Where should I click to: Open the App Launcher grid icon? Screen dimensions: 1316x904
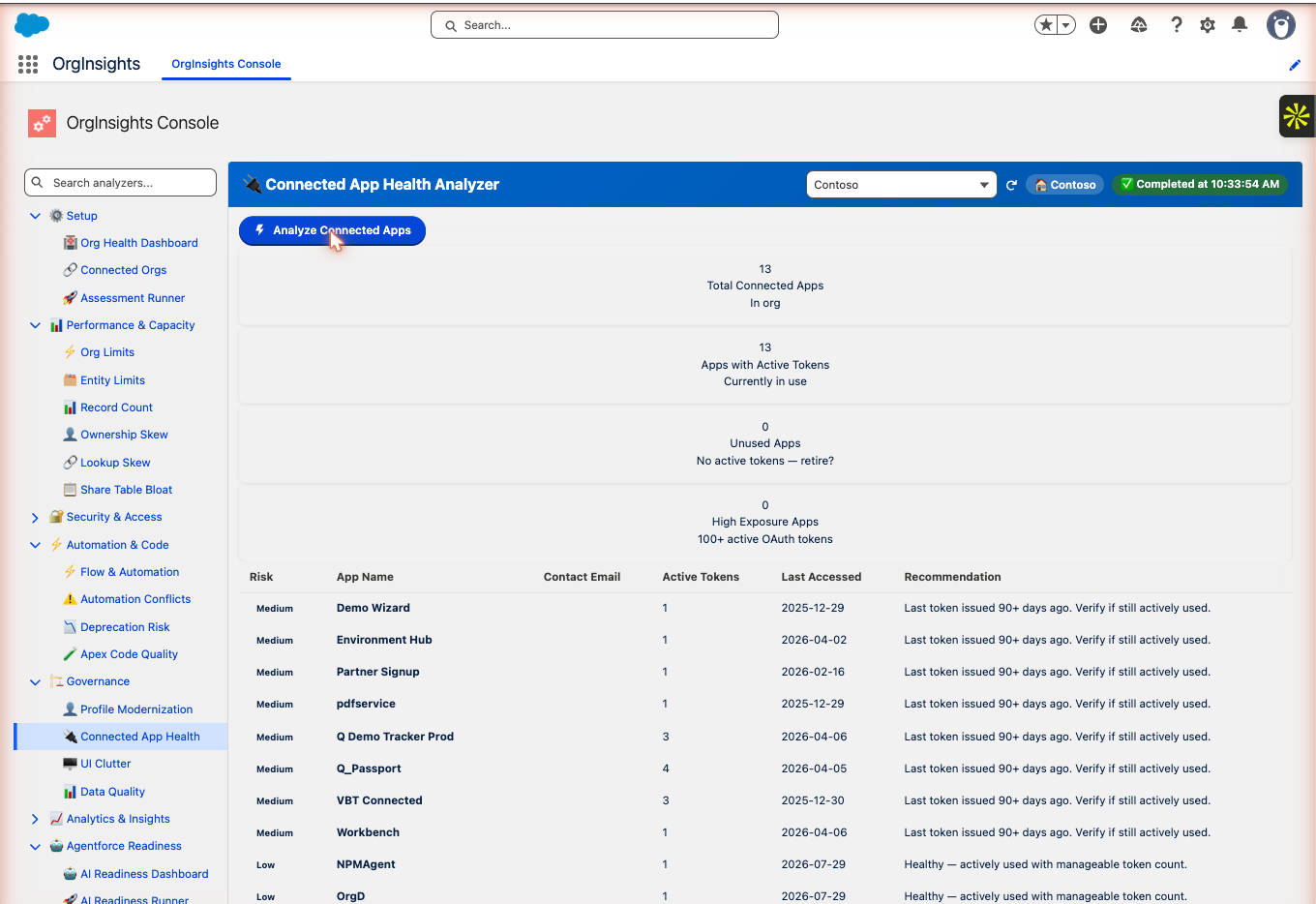point(28,64)
